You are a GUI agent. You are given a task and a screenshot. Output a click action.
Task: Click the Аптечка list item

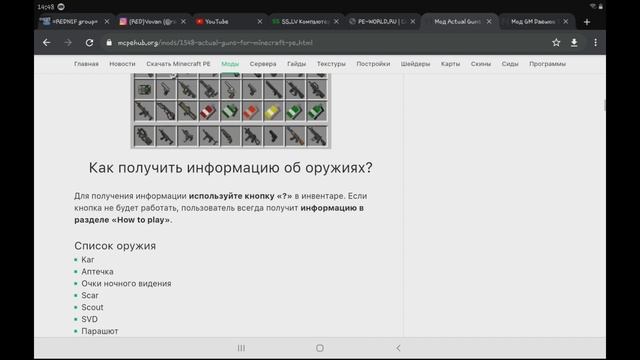[x=97, y=271]
